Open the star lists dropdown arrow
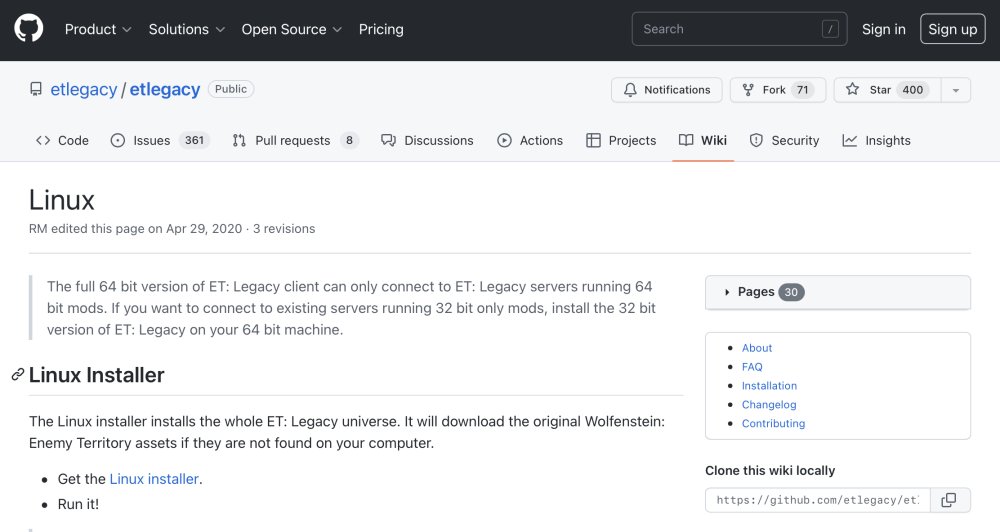The width and height of the screenshot is (1000, 532). (x=955, y=90)
